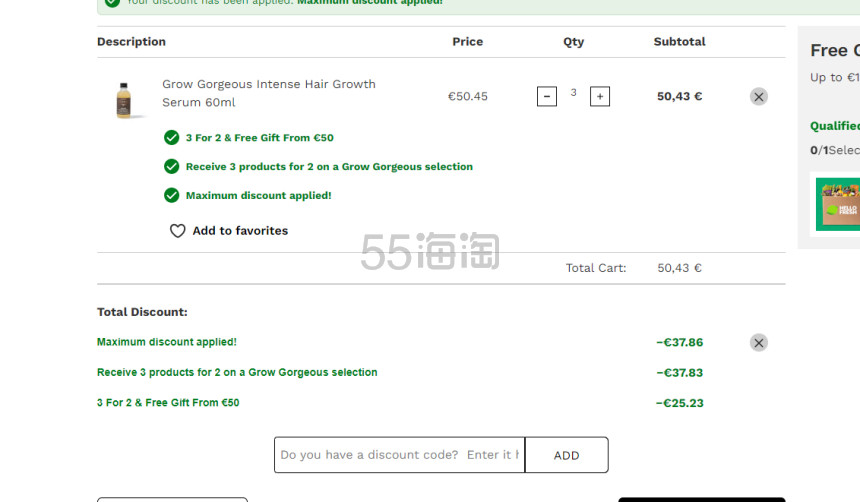Screen dimensions: 860x502
Task: Increase serum quantity with plus button
Action: [x=600, y=97]
